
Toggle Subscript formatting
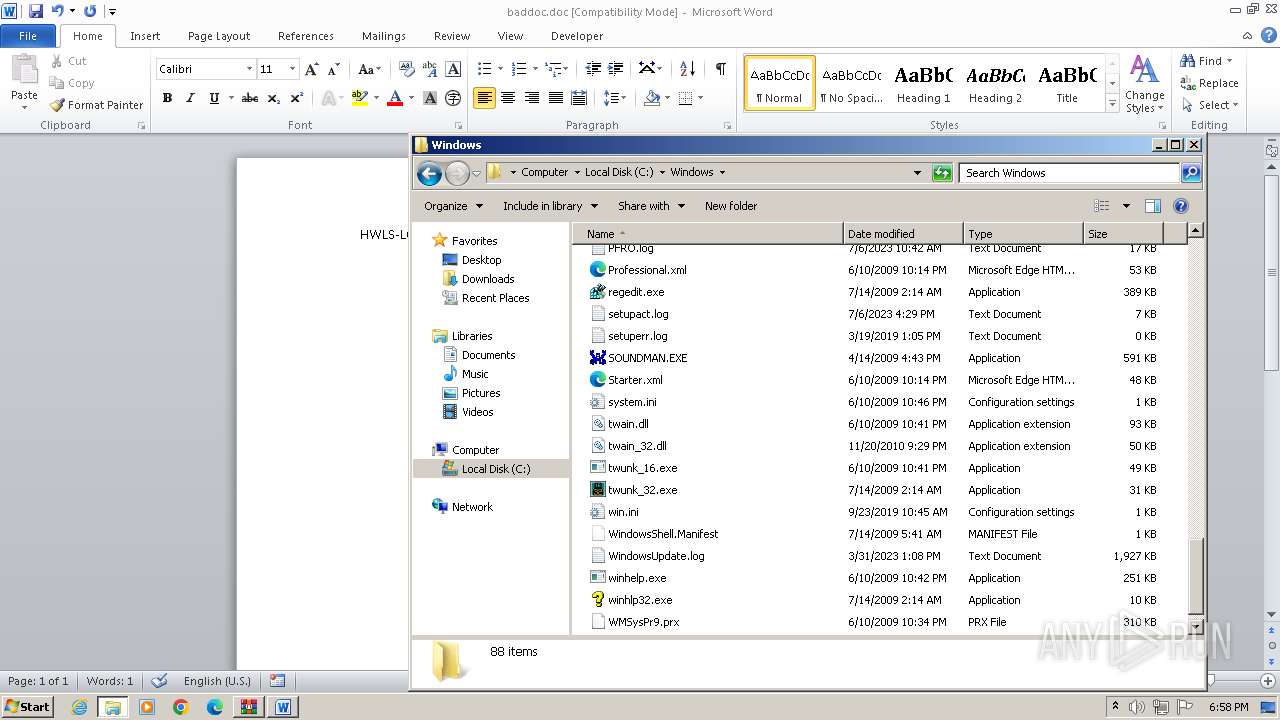pyautogui.click(x=274, y=98)
